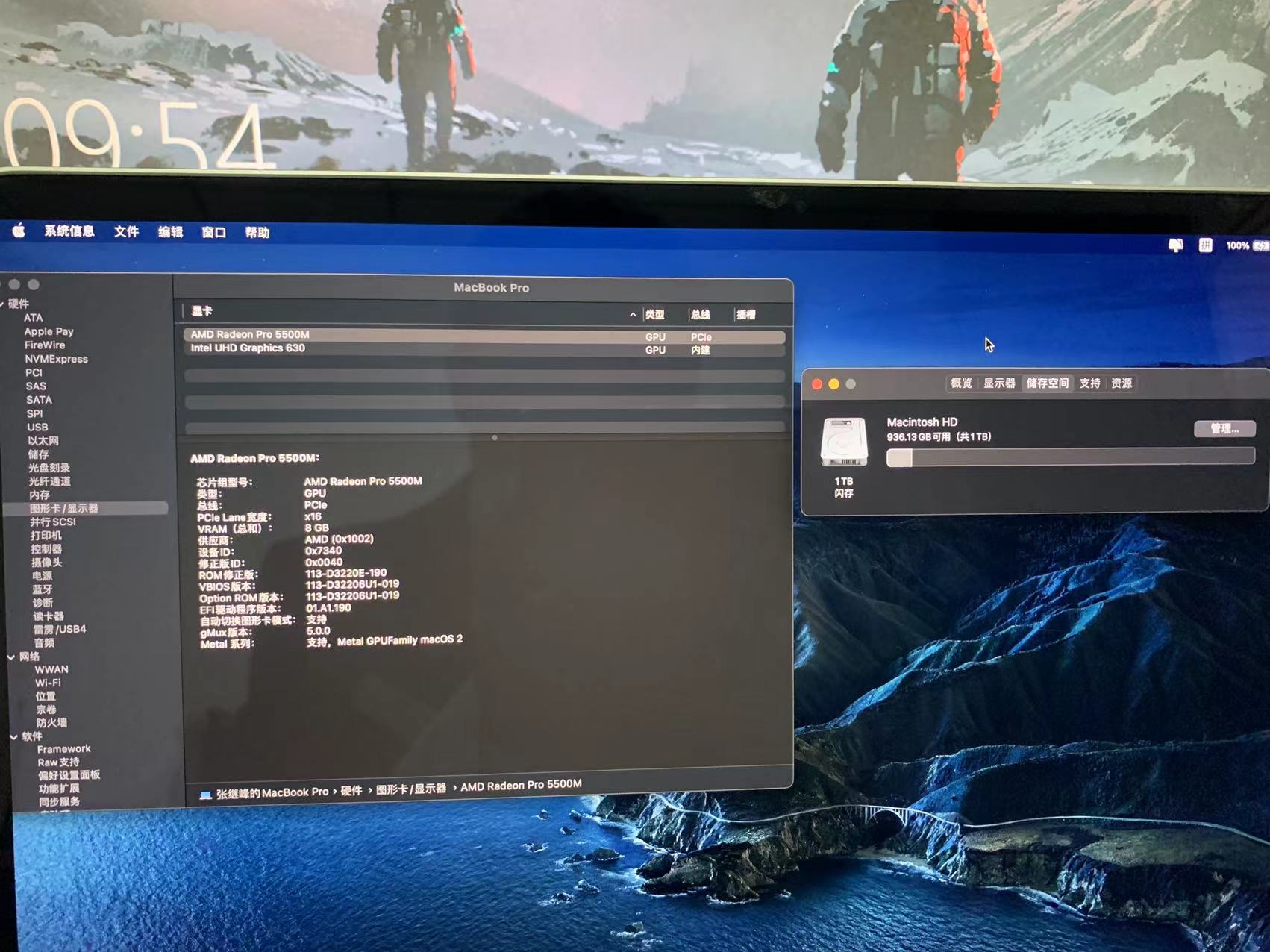Switch to the 支持 tab
The width and height of the screenshot is (1270, 952).
point(1089,383)
